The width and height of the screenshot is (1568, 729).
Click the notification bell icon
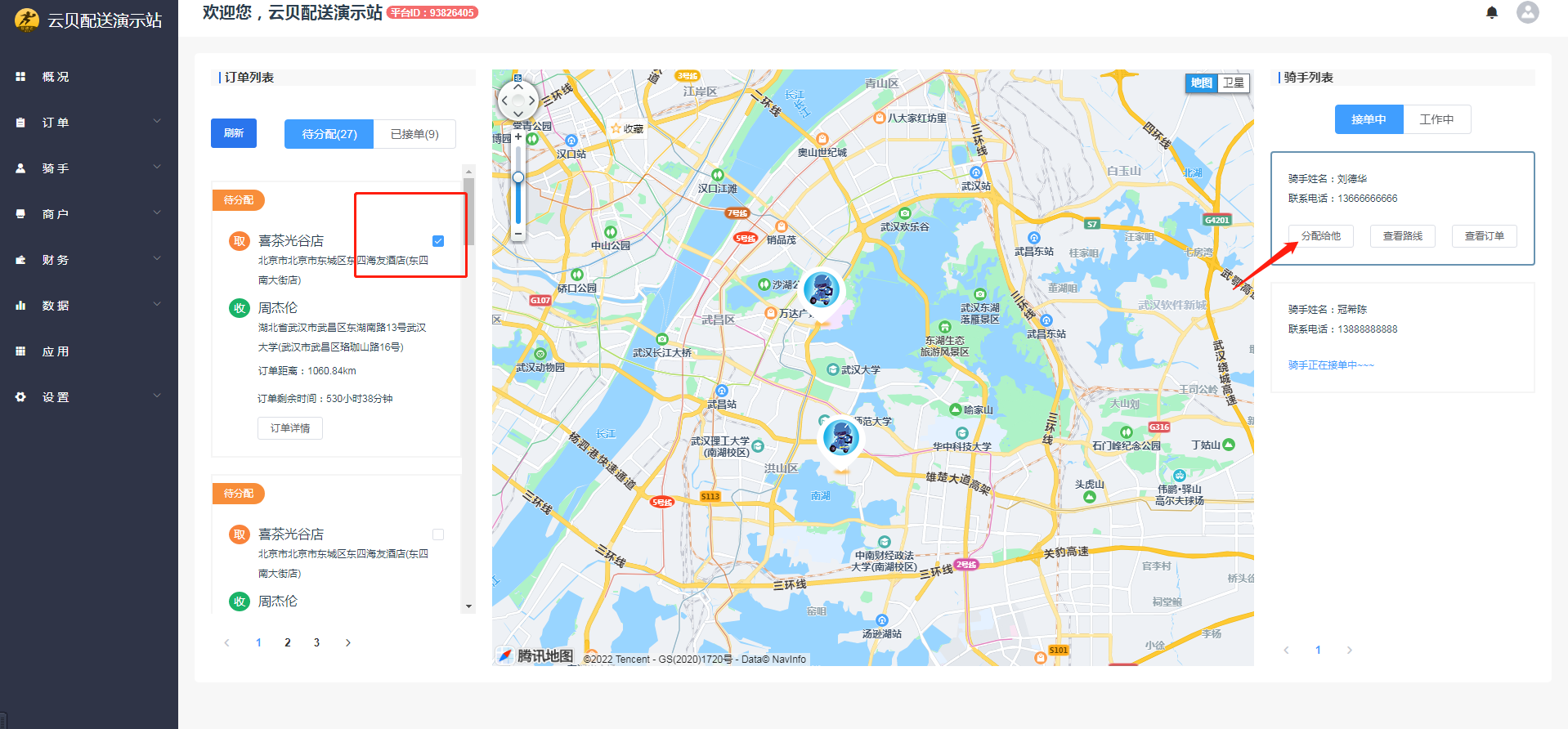1492,12
